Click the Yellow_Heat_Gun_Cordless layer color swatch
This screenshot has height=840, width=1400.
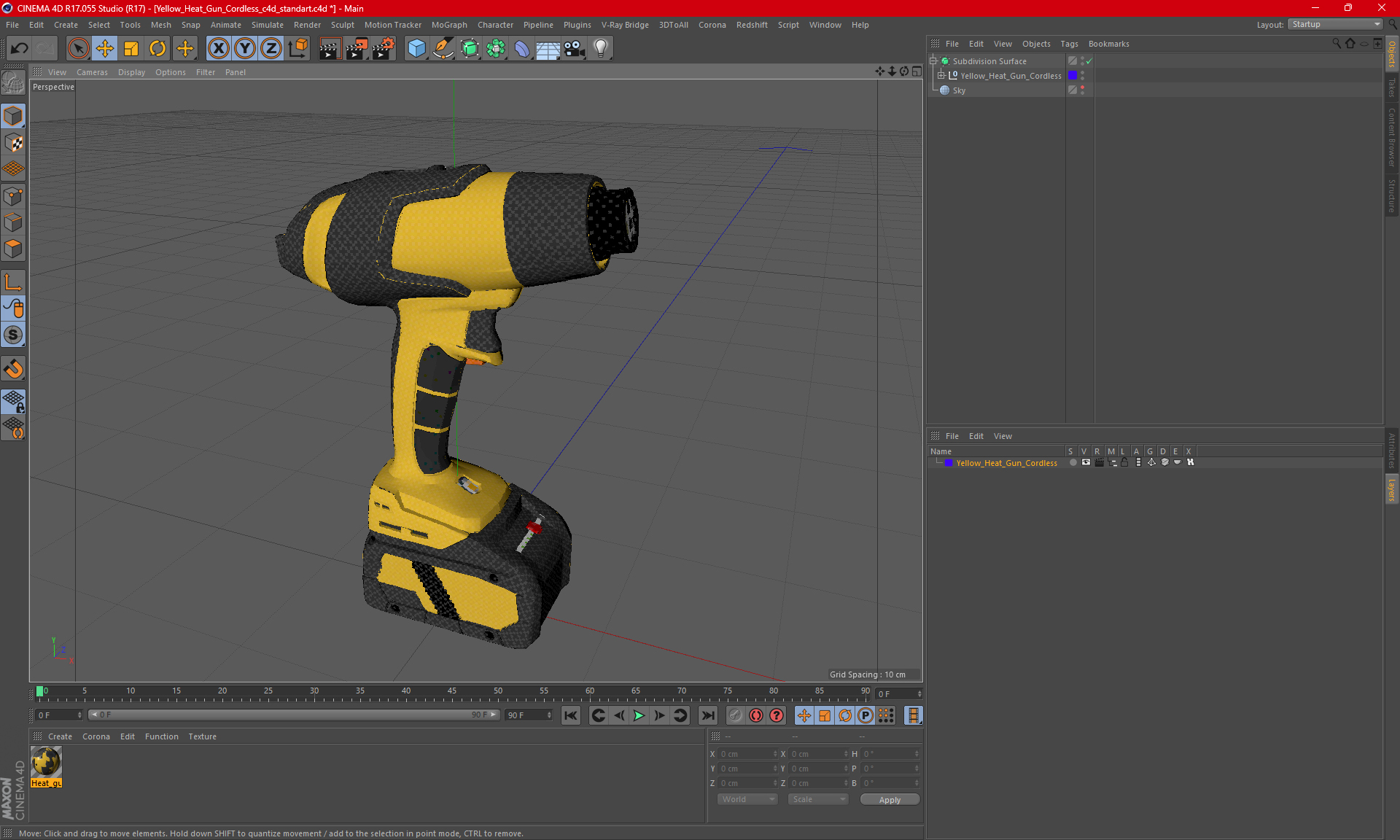(x=1073, y=76)
